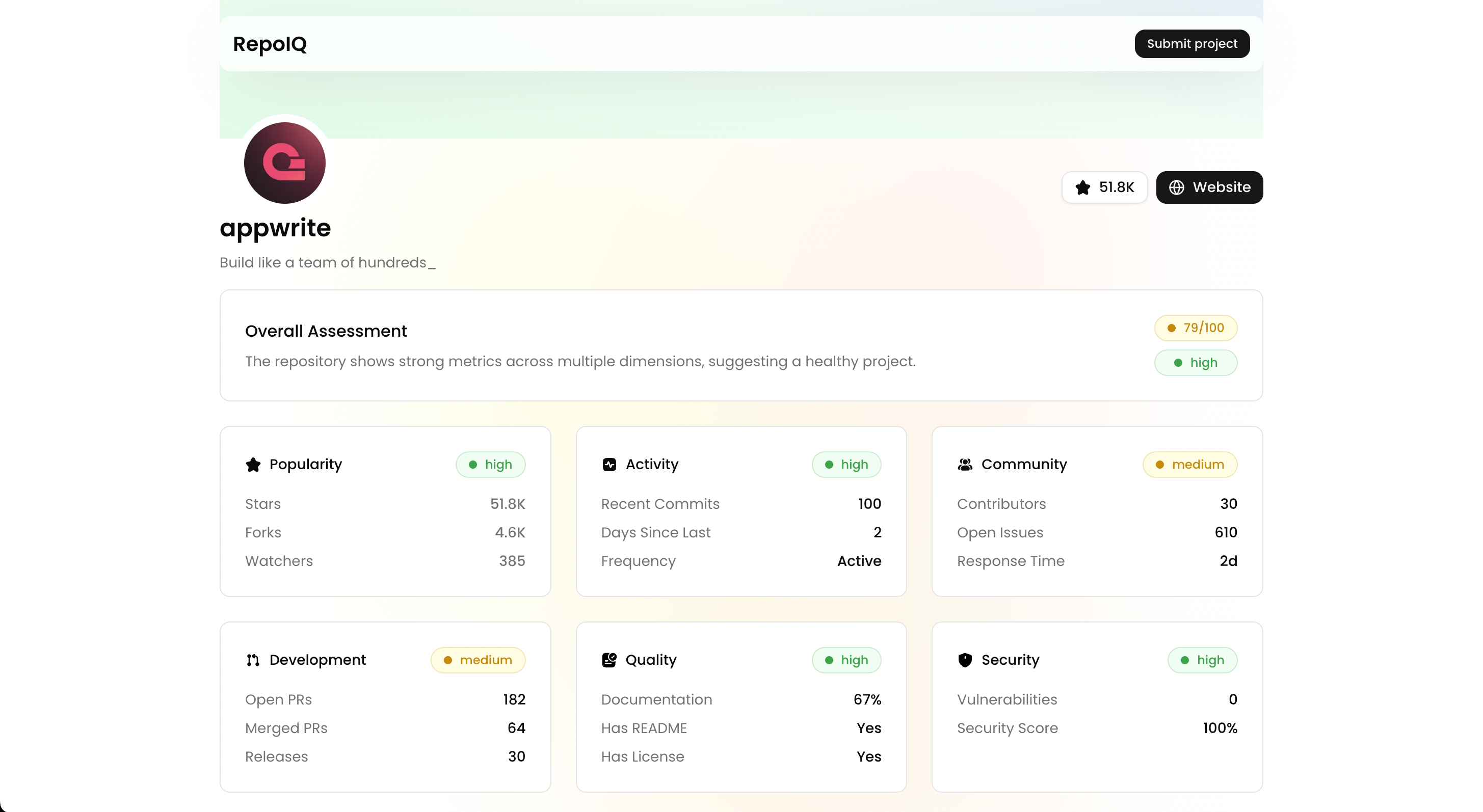1483x812 pixels.
Task: Click the medium badge in Development card
Action: (478, 660)
